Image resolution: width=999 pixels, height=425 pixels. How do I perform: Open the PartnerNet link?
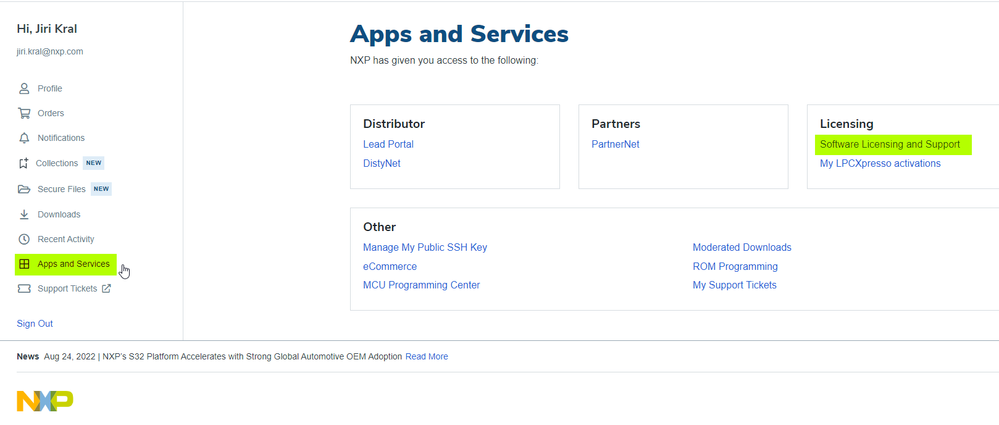(x=615, y=145)
